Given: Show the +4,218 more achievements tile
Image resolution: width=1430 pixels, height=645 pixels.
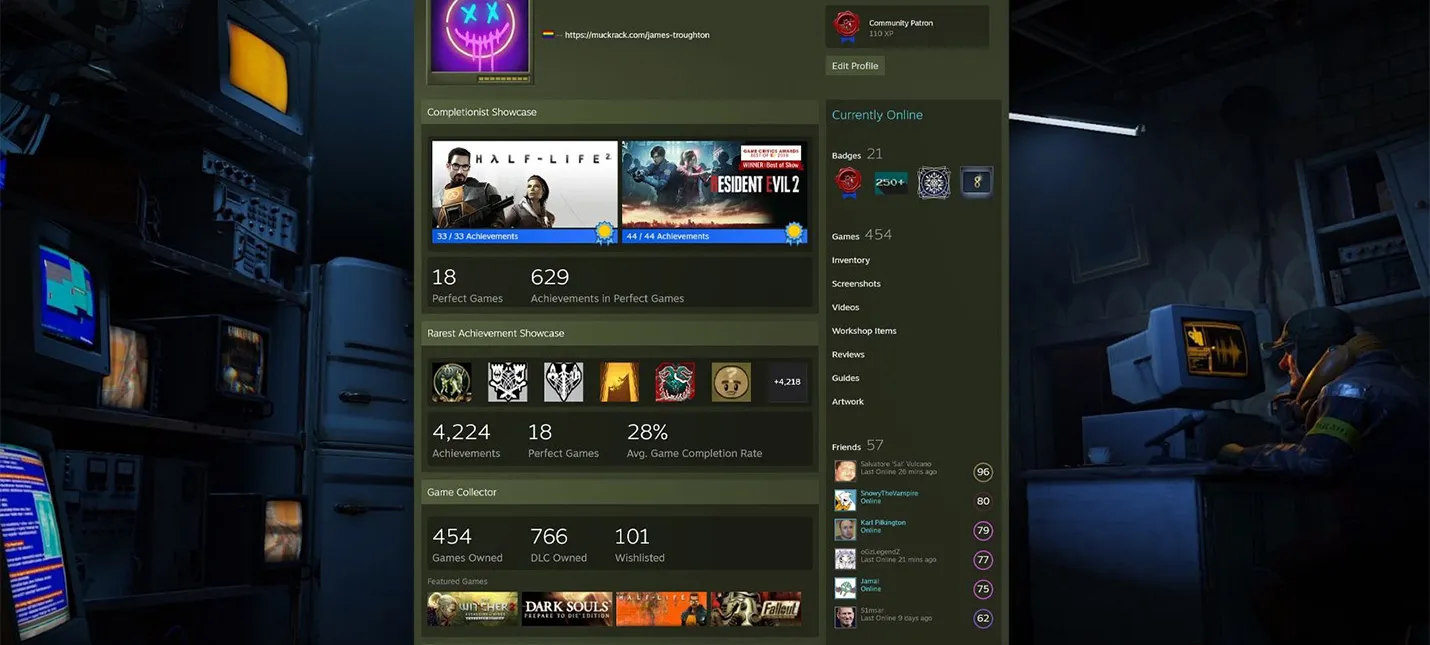Looking at the screenshot, I should click(x=787, y=382).
